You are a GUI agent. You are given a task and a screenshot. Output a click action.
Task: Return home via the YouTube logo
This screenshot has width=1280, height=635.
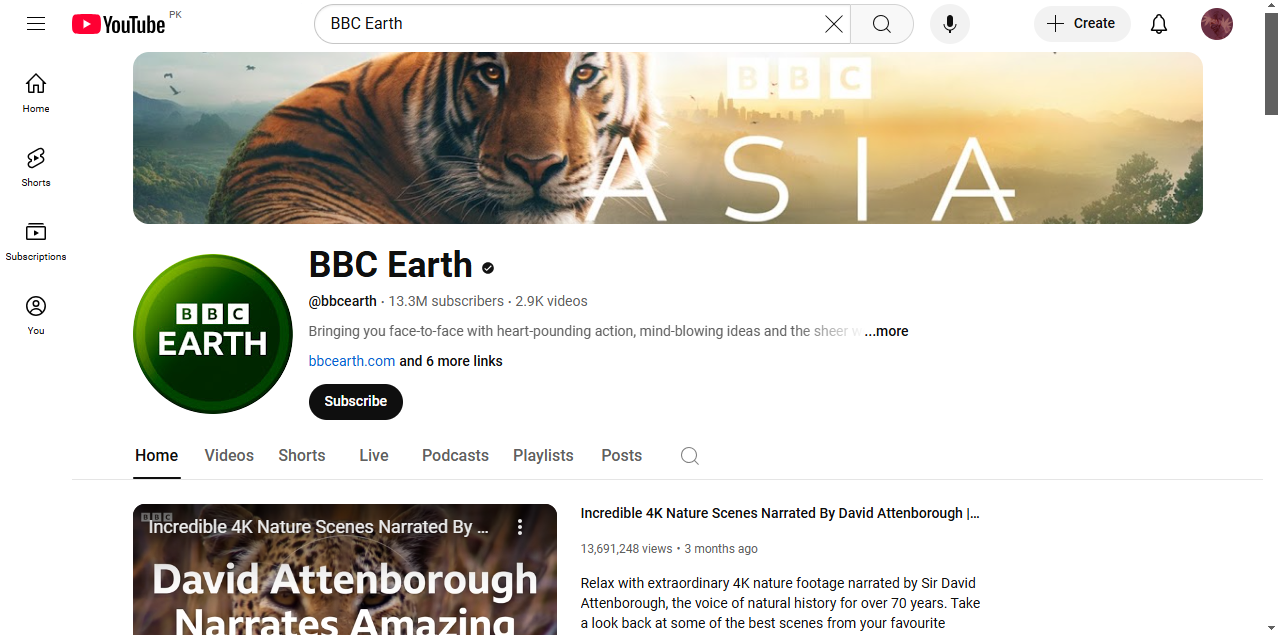(117, 23)
